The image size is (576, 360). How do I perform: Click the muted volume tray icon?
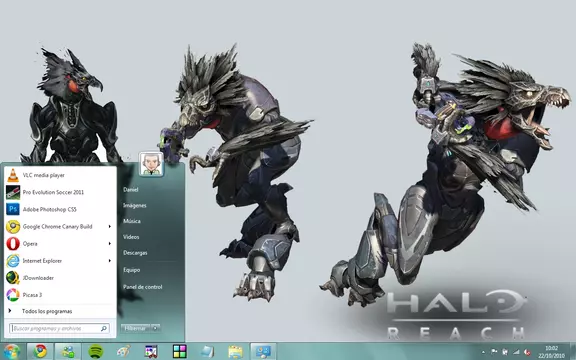point(528,352)
